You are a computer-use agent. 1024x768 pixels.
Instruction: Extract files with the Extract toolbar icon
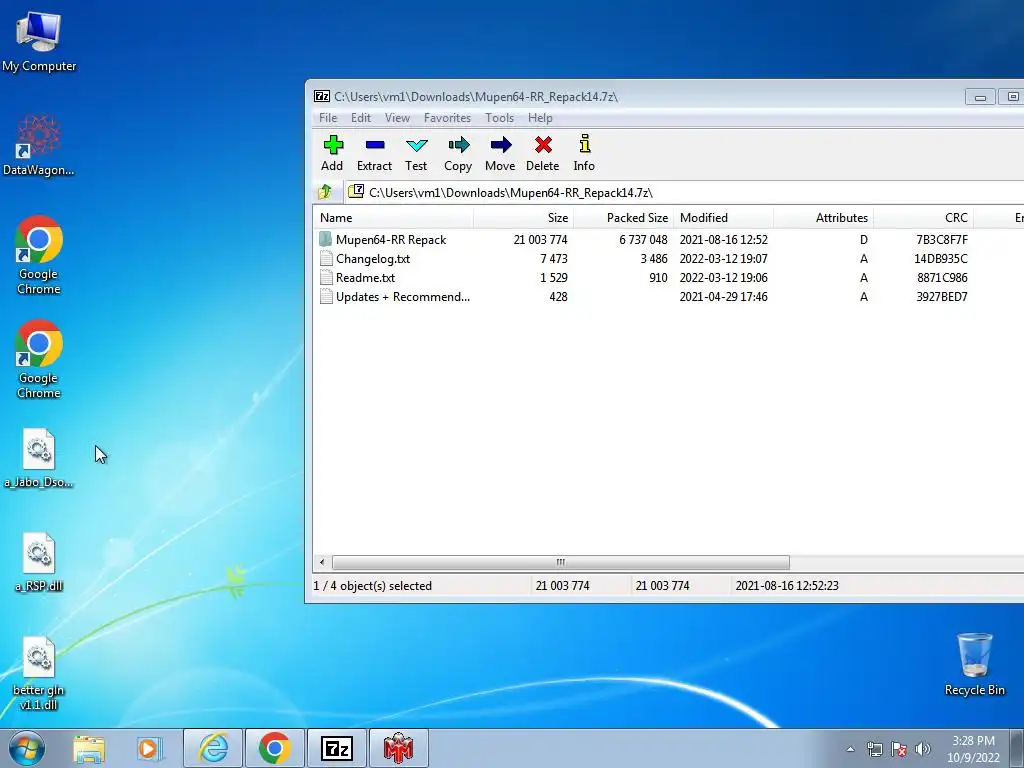(374, 153)
